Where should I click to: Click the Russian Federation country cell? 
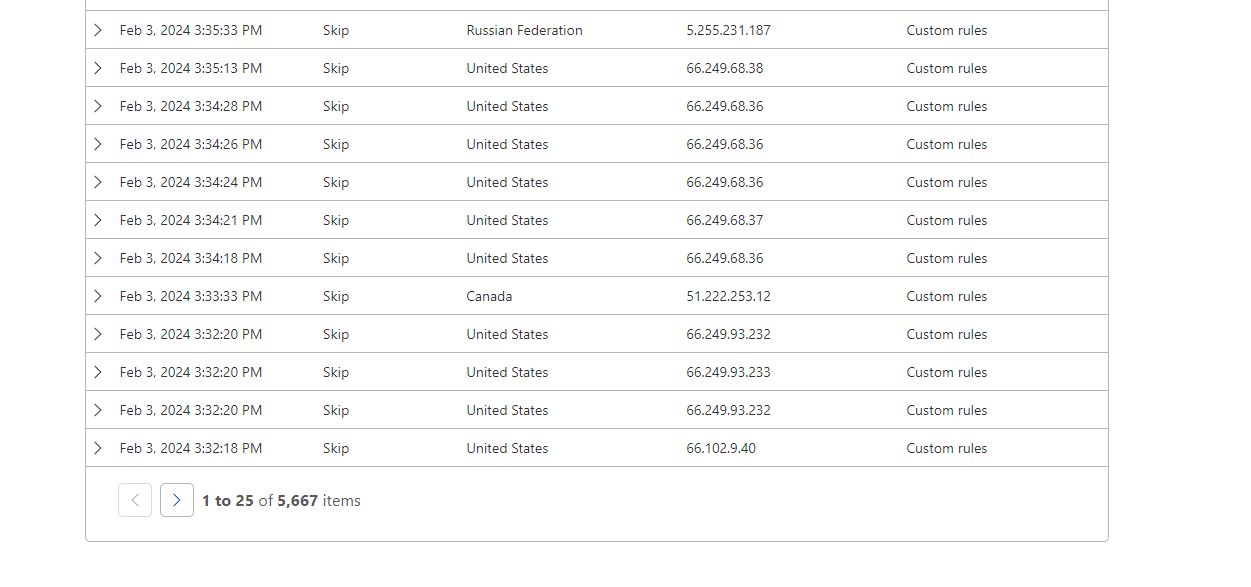(x=524, y=30)
